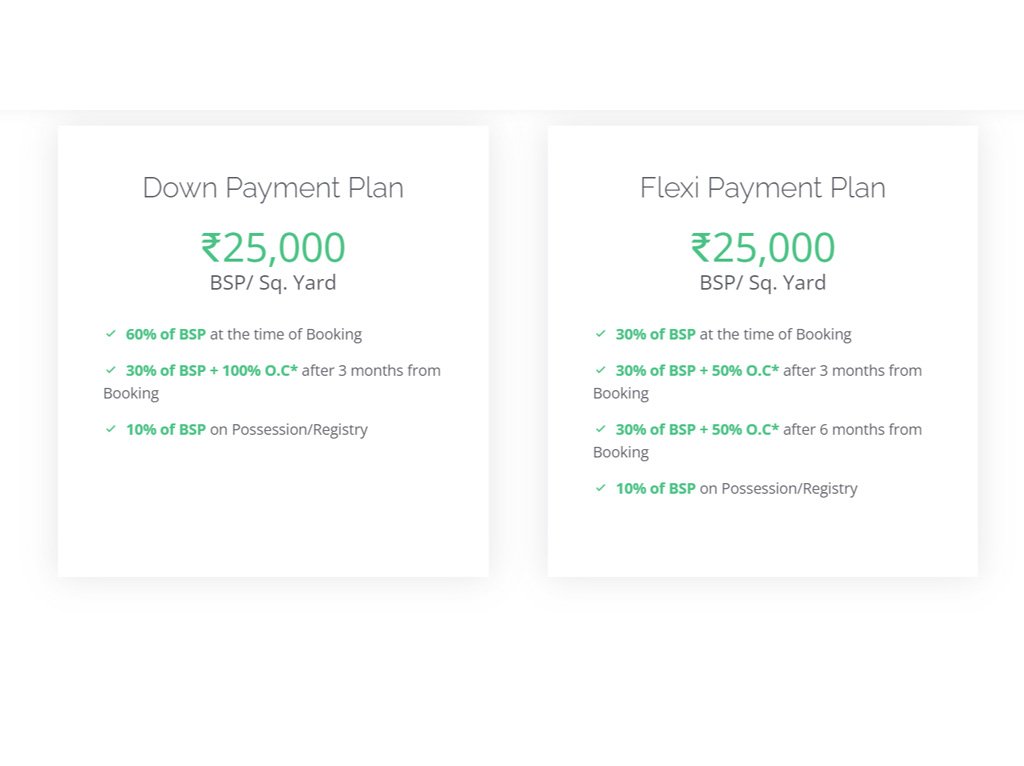The height and width of the screenshot is (766, 1024).
Task: Click the ₹25,000 price in Down Payment Plan
Action: 273,247
